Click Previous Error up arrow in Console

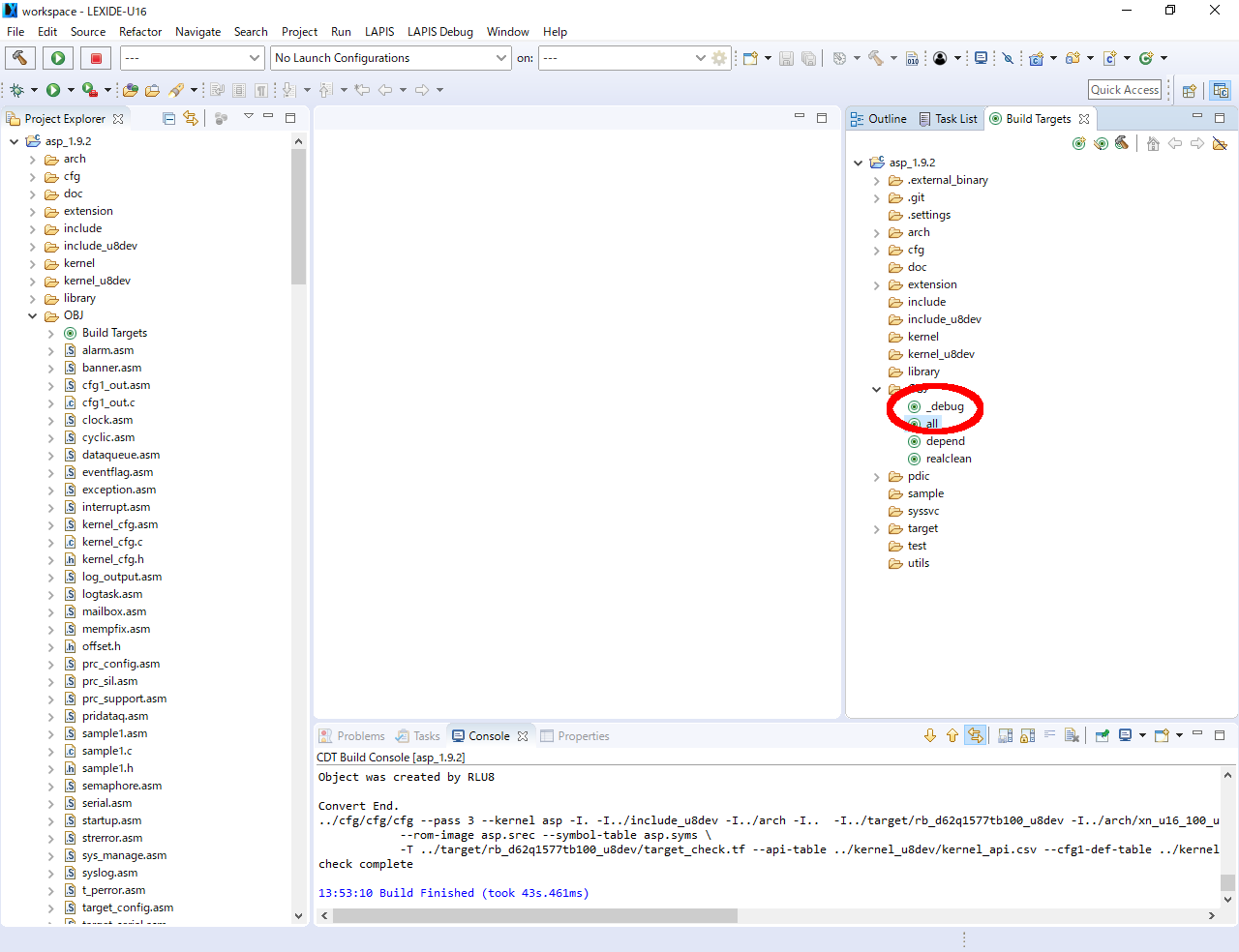952,735
